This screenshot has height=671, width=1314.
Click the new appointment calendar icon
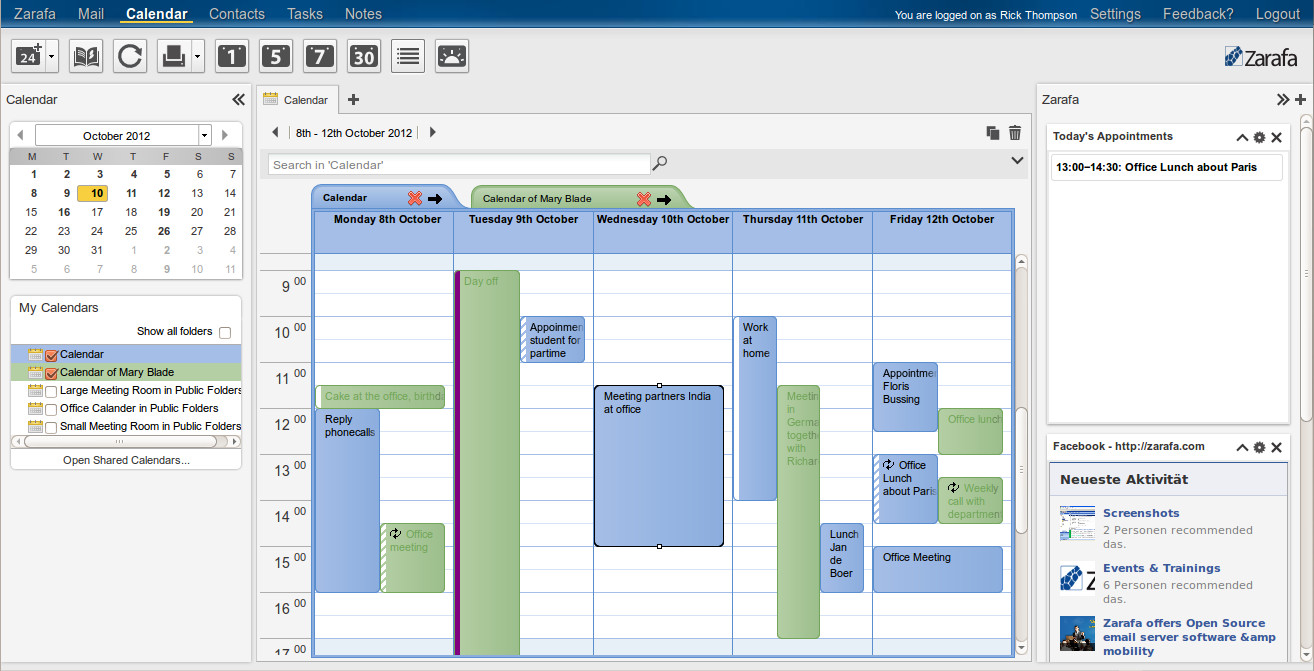pos(28,56)
